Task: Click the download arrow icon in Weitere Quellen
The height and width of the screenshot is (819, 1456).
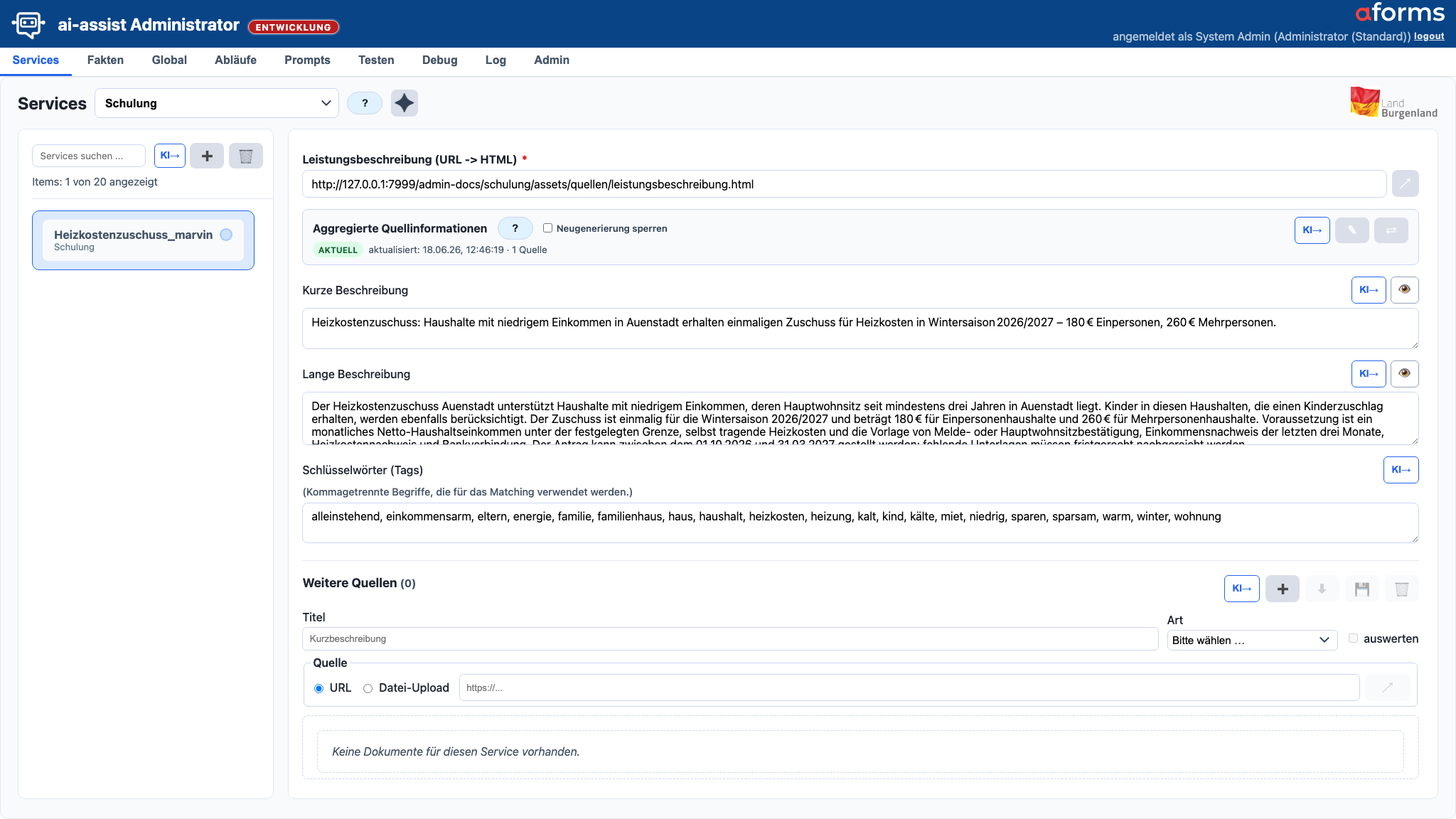Action: [x=1322, y=589]
